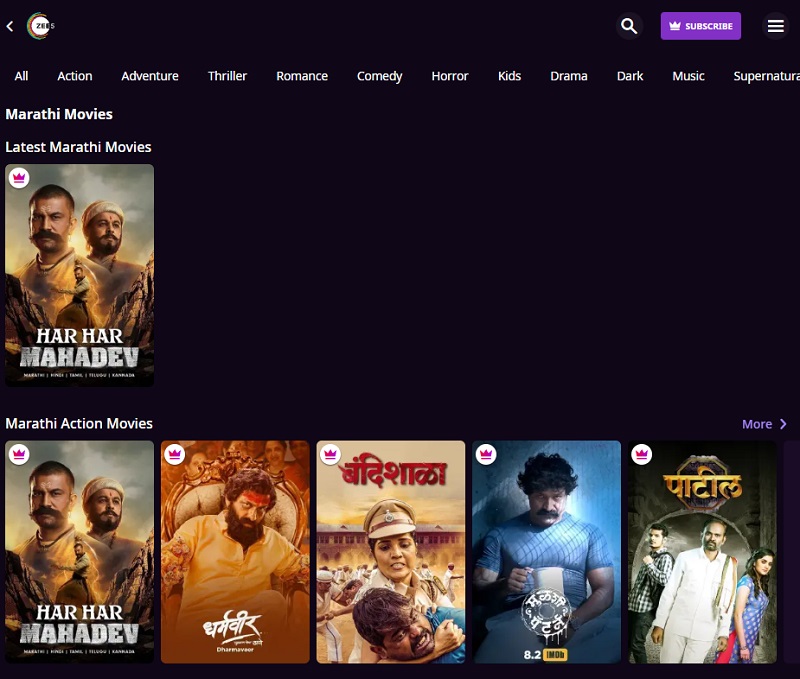
Task: Click the Marathi Action Movies section title
Action: 79,423
